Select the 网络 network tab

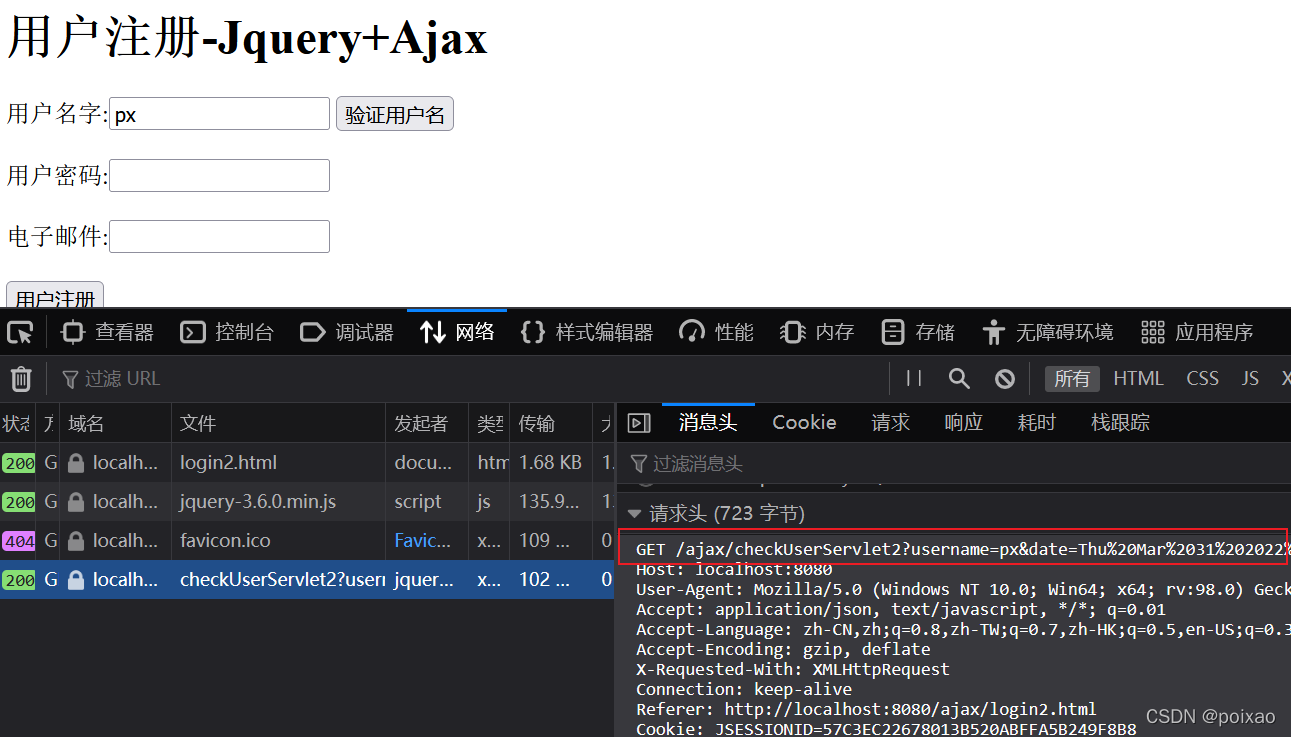[x=457, y=332]
